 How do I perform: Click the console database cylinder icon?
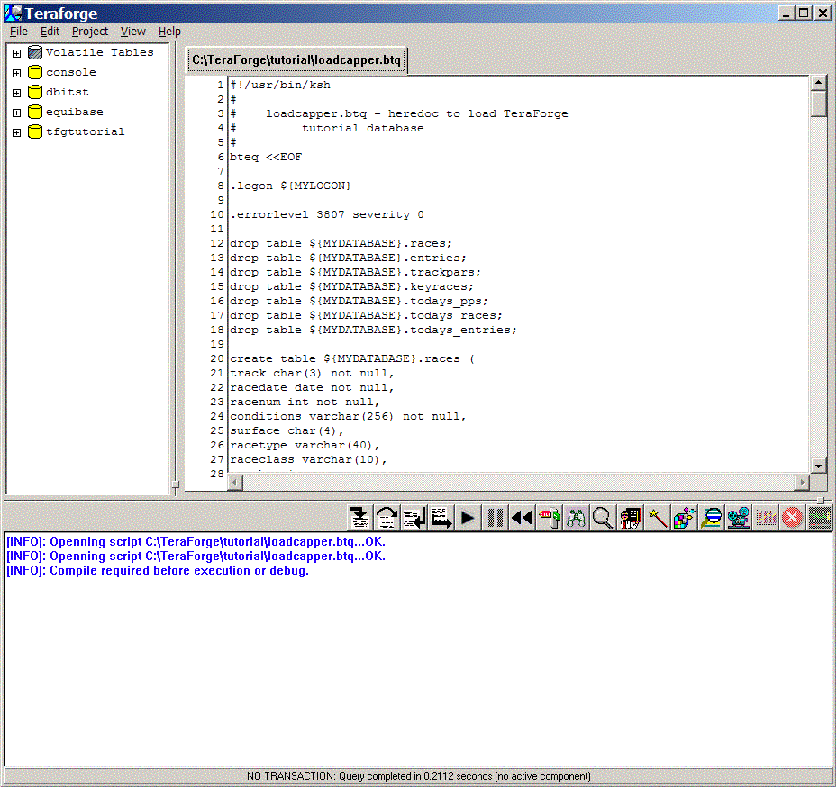click(35, 72)
